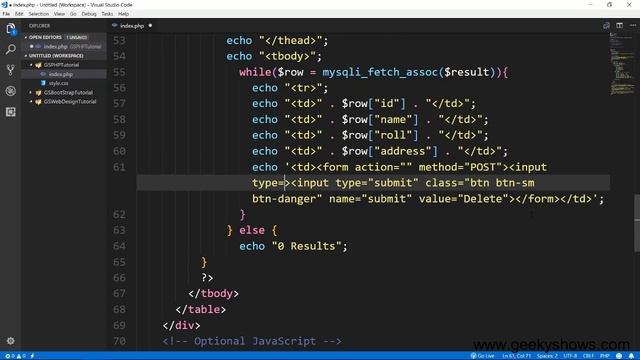Click '</tbody>' tag on line 67

[x=213, y=293]
